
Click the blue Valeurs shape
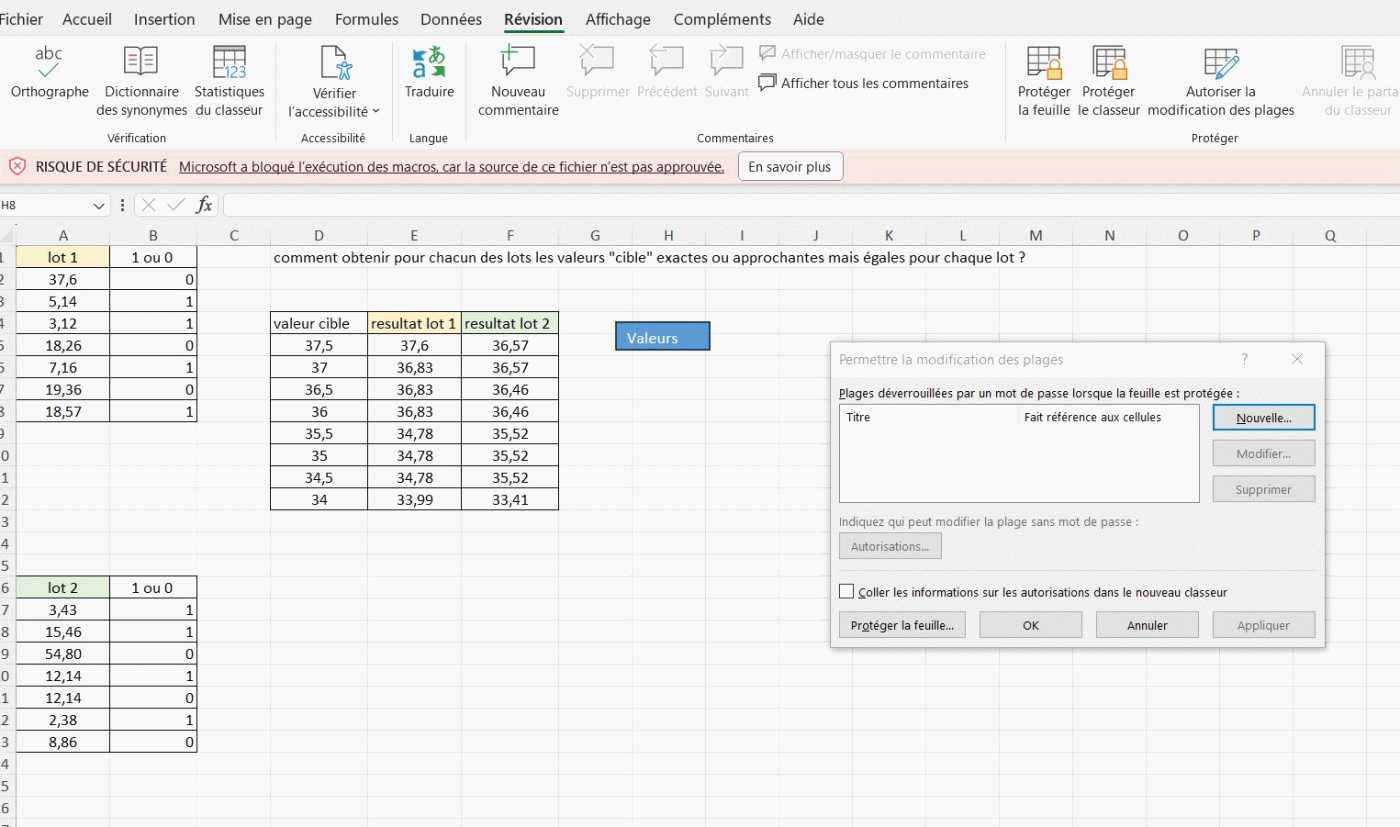tap(662, 337)
